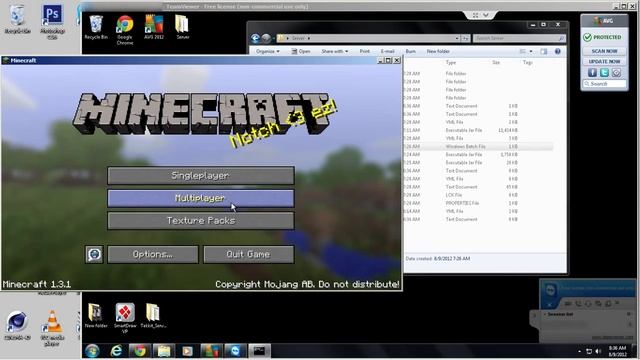
Task: Click the Explorer back arrow button
Action: tap(256, 38)
